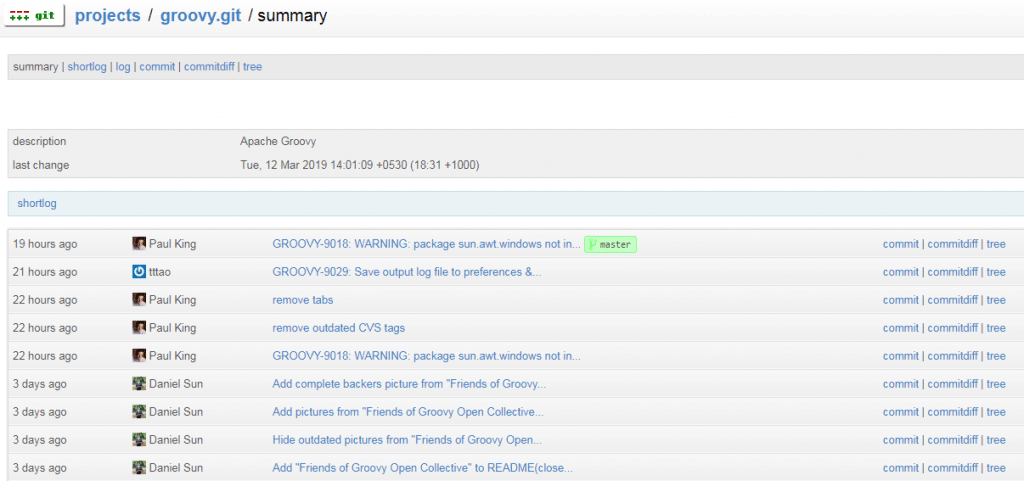Open the 'remove outdated CVS tags' commit
This screenshot has height=481, width=1024.
point(338,328)
